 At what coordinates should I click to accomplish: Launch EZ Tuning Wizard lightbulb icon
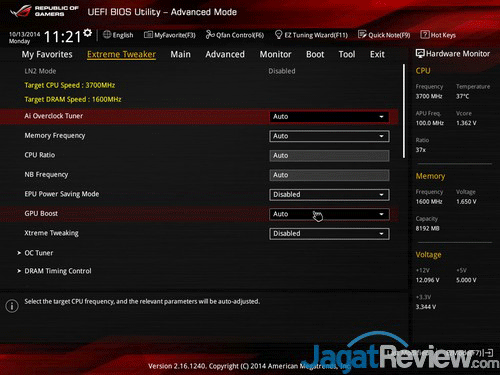tap(279, 35)
